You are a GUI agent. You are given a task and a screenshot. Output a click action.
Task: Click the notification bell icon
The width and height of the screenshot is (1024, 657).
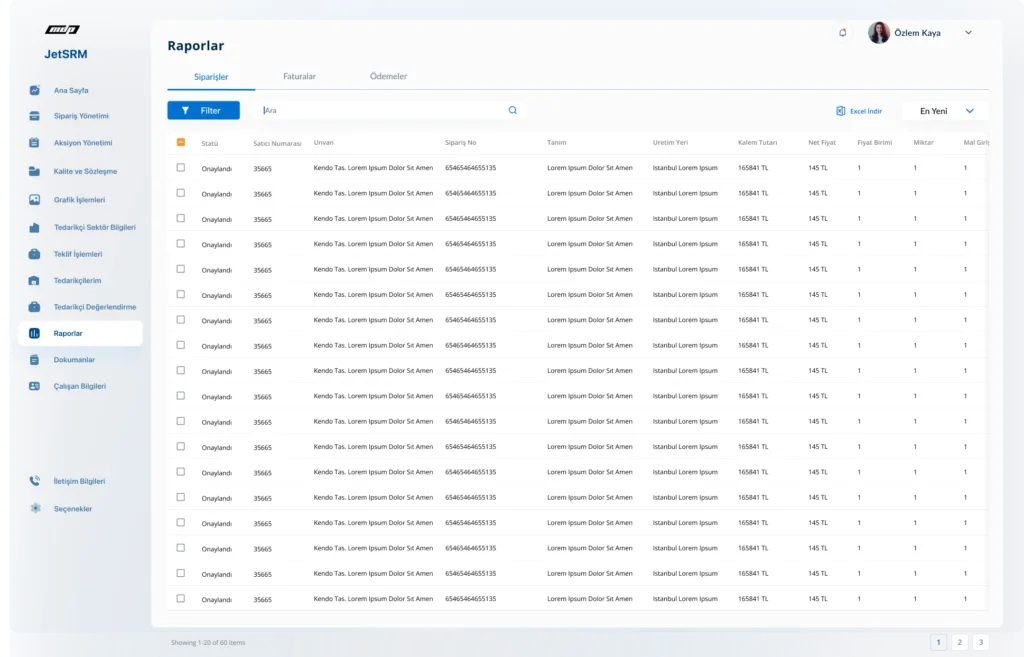tap(842, 33)
